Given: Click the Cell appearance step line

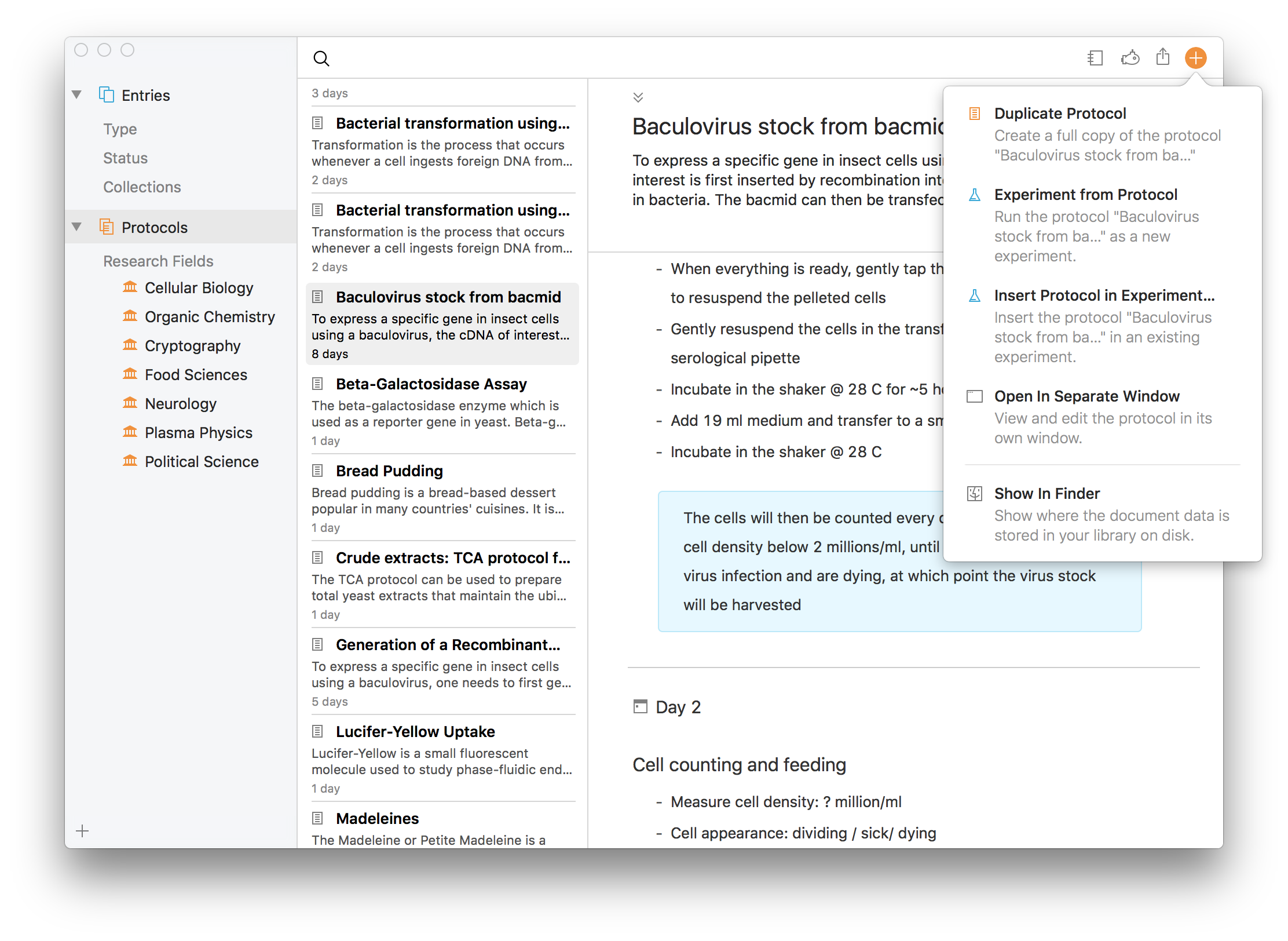Looking at the screenshot, I should coord(803,833).
